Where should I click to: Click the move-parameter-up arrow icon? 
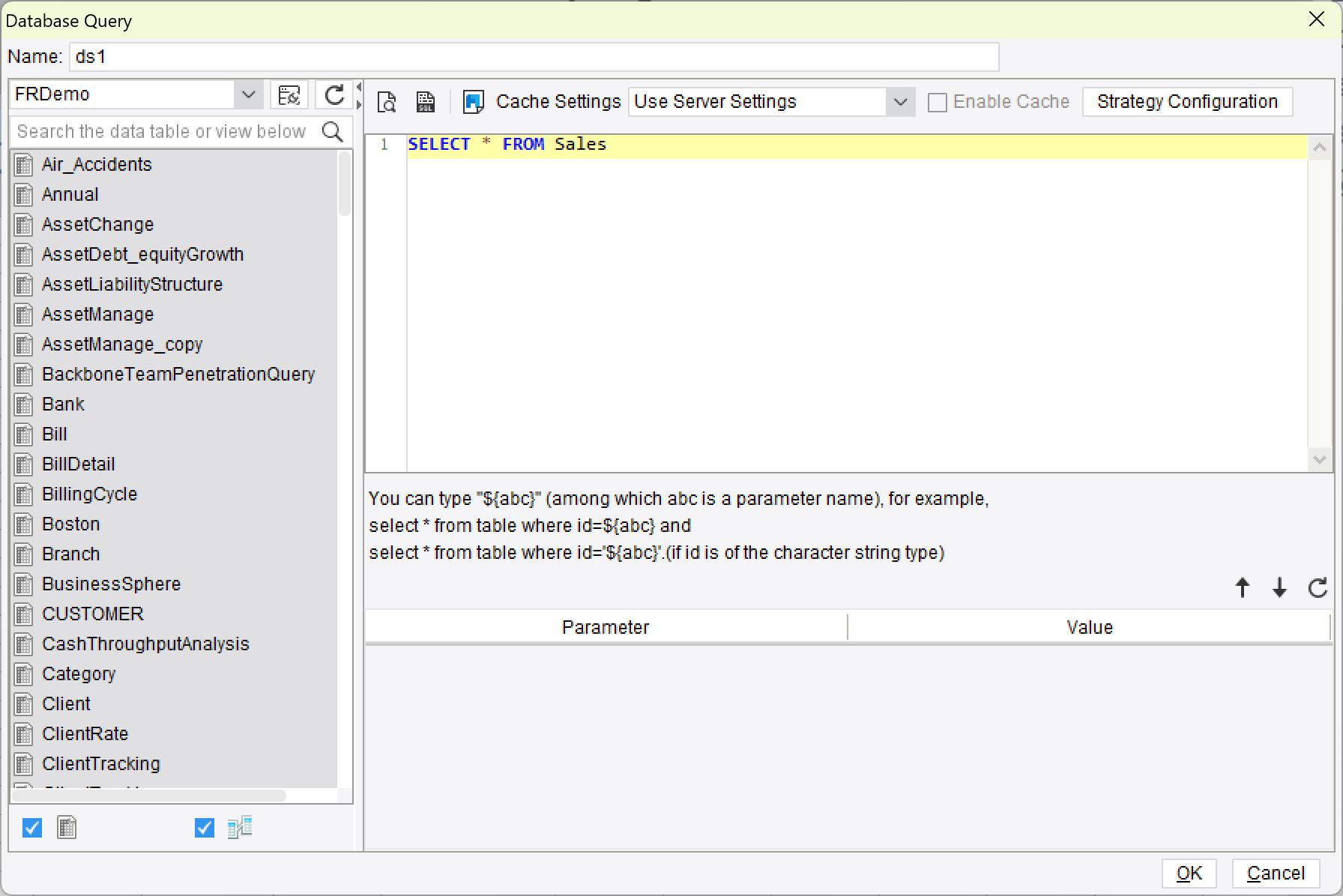1242,588
